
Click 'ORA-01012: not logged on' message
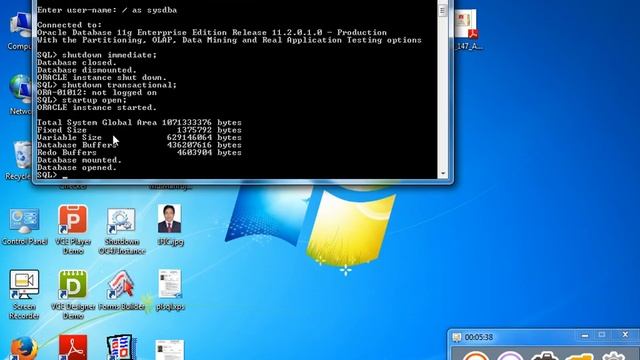point(97,93)
